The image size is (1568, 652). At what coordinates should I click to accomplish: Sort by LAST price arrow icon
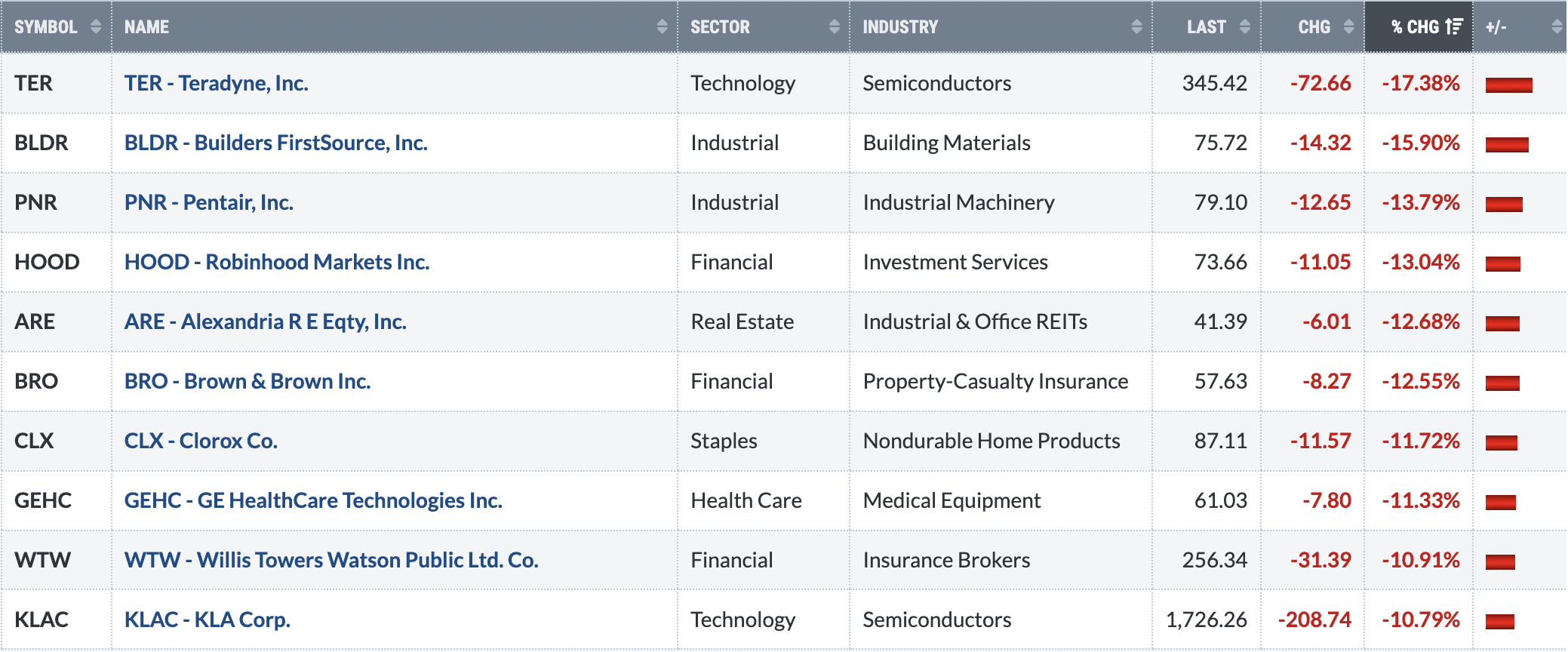[1245, 27]
